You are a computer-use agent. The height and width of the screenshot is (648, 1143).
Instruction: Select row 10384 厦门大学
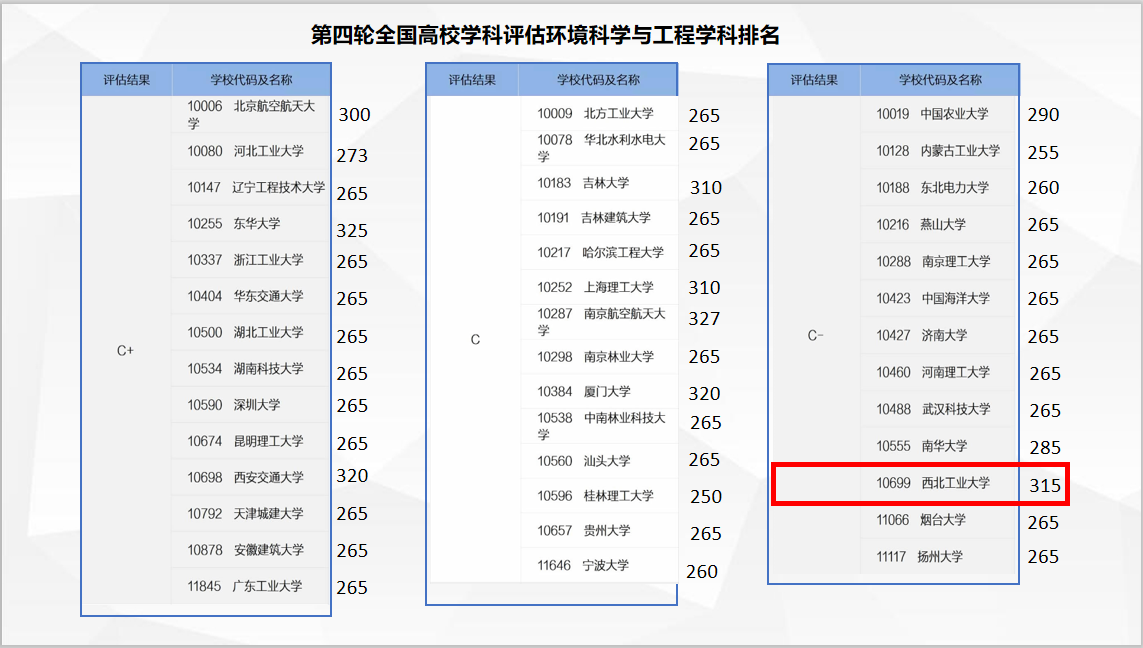point(599,392)
